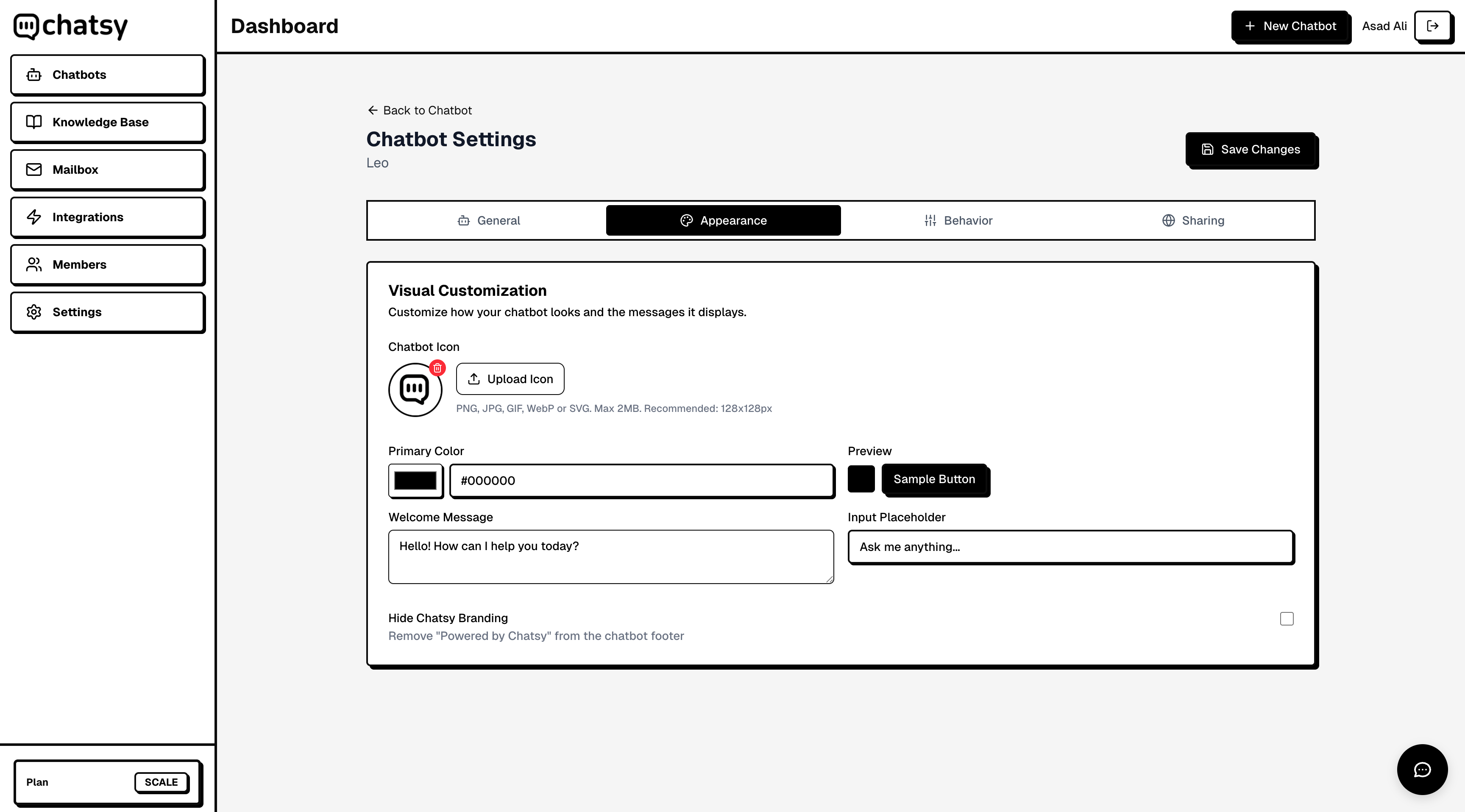Go back via Back to Chatbot link
Screen dimensions: 1465x812
[x=420, y=110]
